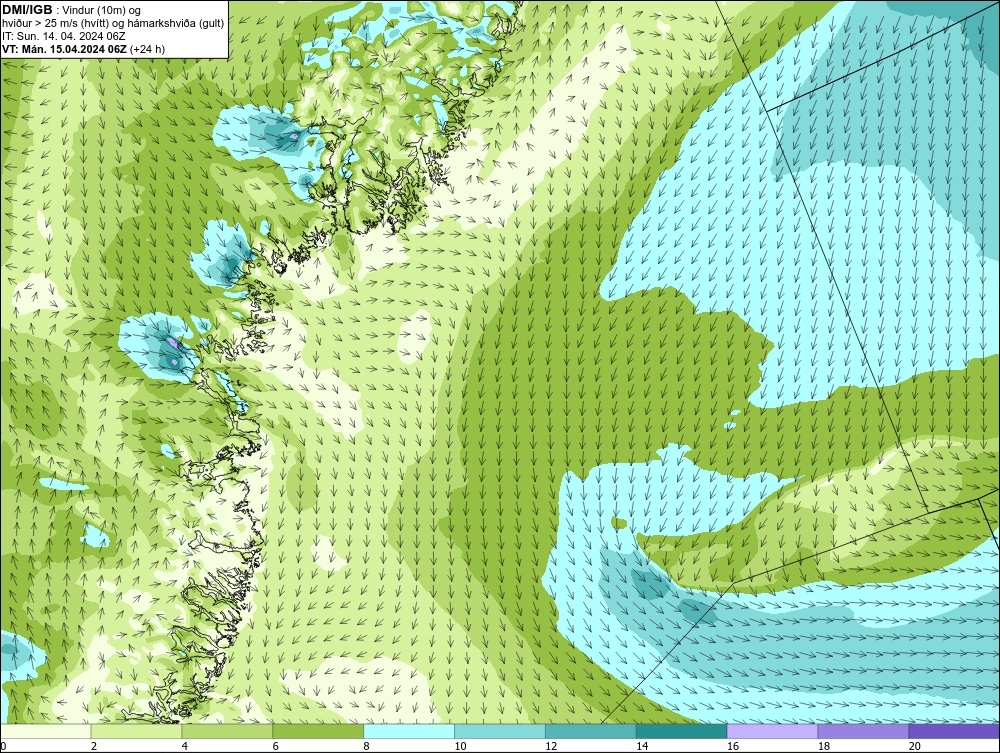Click the 18–20 m/s purple legend swatch

tap(864, 731)
